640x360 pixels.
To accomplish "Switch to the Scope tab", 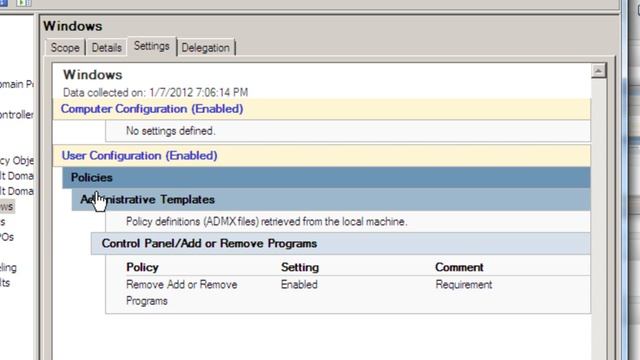I will click(65, 47).
